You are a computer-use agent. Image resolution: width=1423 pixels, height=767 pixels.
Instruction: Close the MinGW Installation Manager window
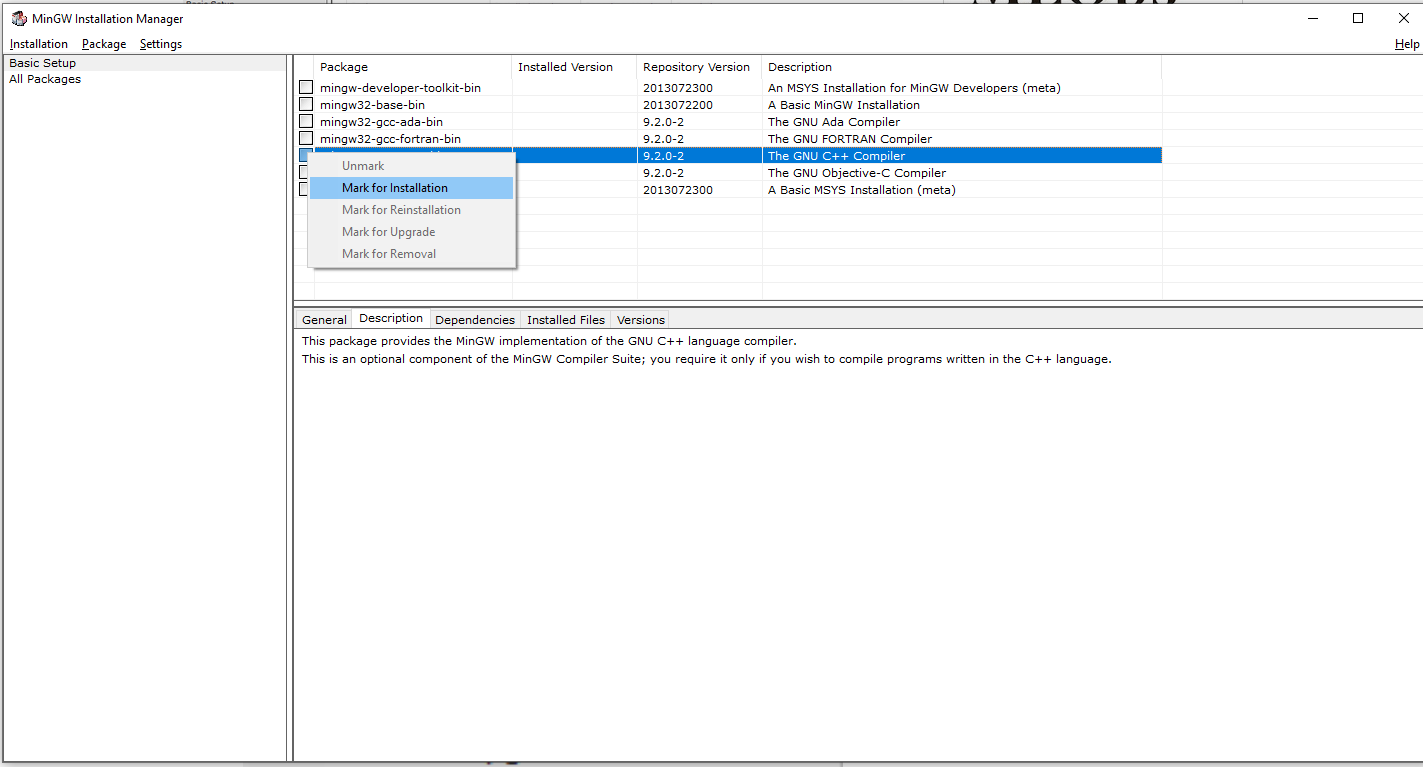click(1402, 18)
